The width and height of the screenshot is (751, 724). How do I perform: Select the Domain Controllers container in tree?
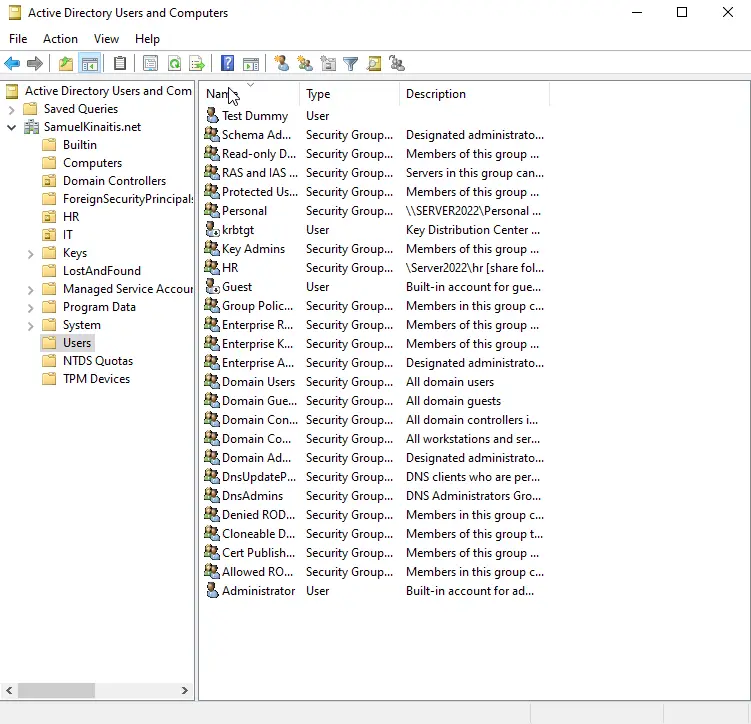(114, 181)
